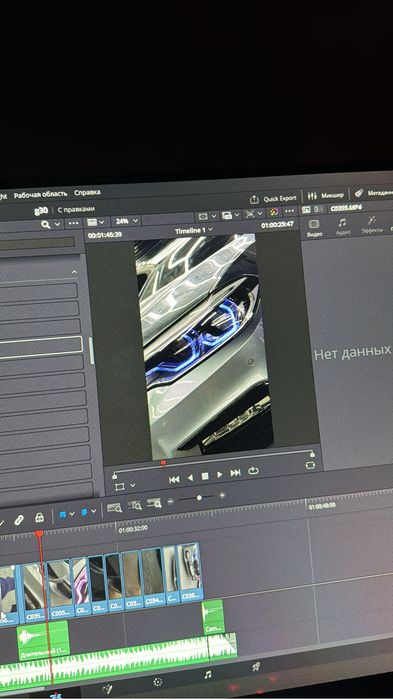The width and height of the screenshot is (393, 699).
Task: Click the timeline zoom in plus button
Action: pos(222,495)
